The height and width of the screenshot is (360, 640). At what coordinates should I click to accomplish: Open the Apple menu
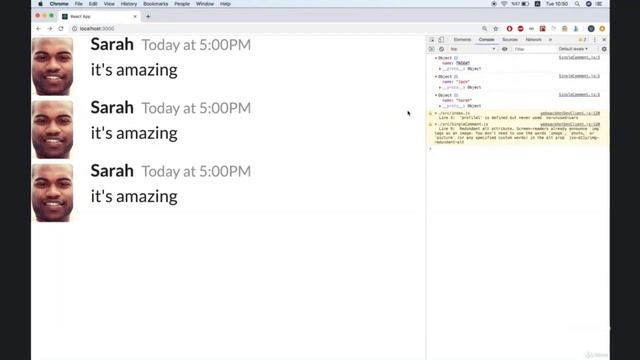(x=40, y=4)
